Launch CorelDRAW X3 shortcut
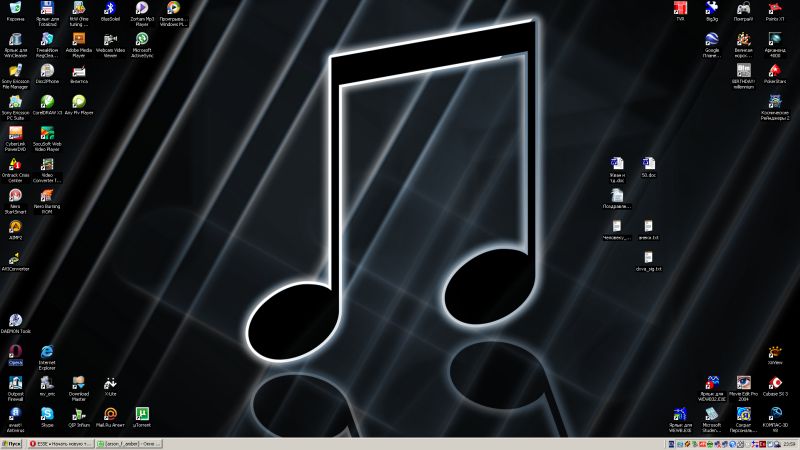The width and height of the screenshot is (800, 450). 47,105
